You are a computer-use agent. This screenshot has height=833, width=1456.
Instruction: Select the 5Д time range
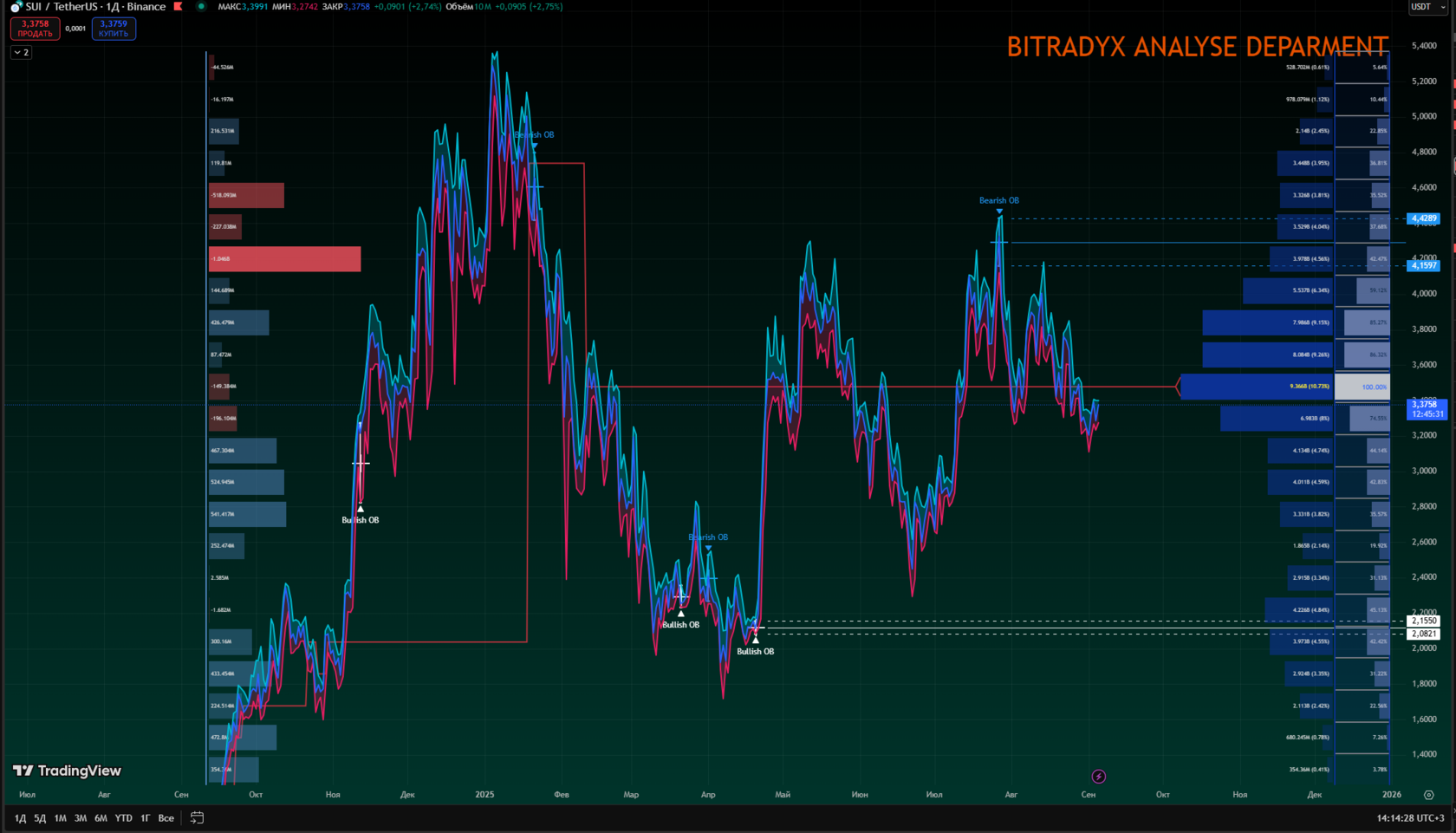40,818
